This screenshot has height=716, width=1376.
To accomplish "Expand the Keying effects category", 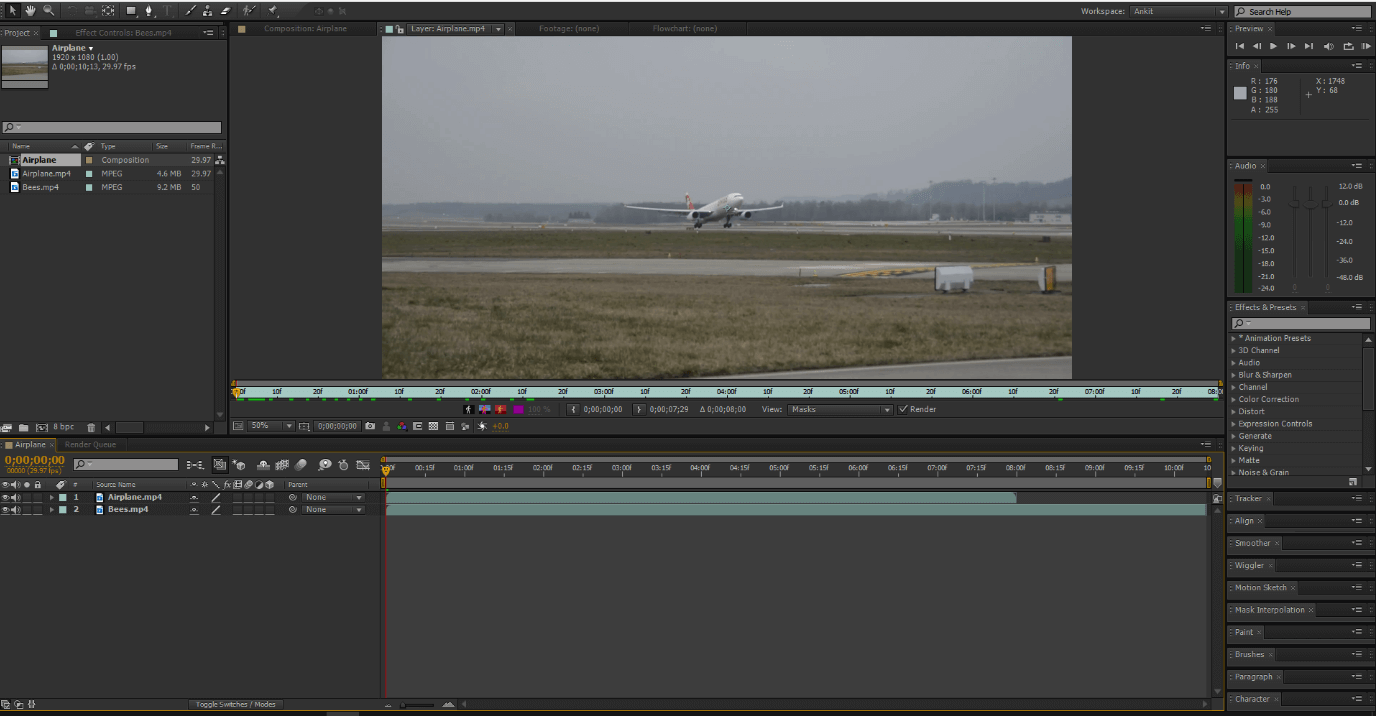I will coord(1234,448).
